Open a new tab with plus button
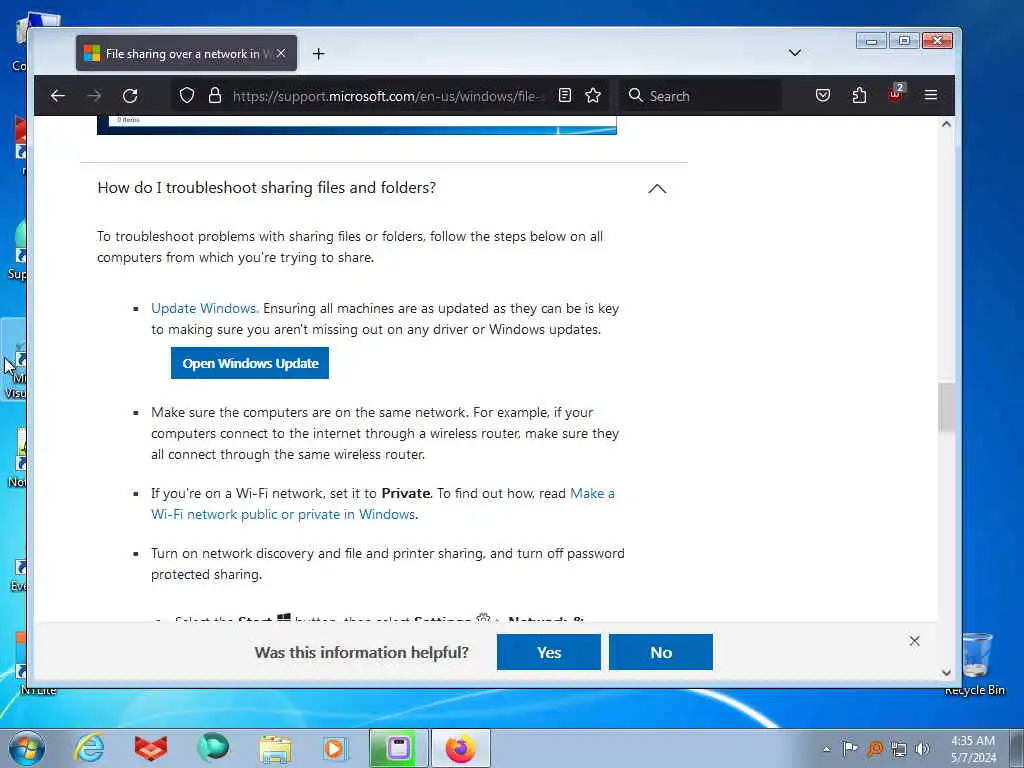 319,54
